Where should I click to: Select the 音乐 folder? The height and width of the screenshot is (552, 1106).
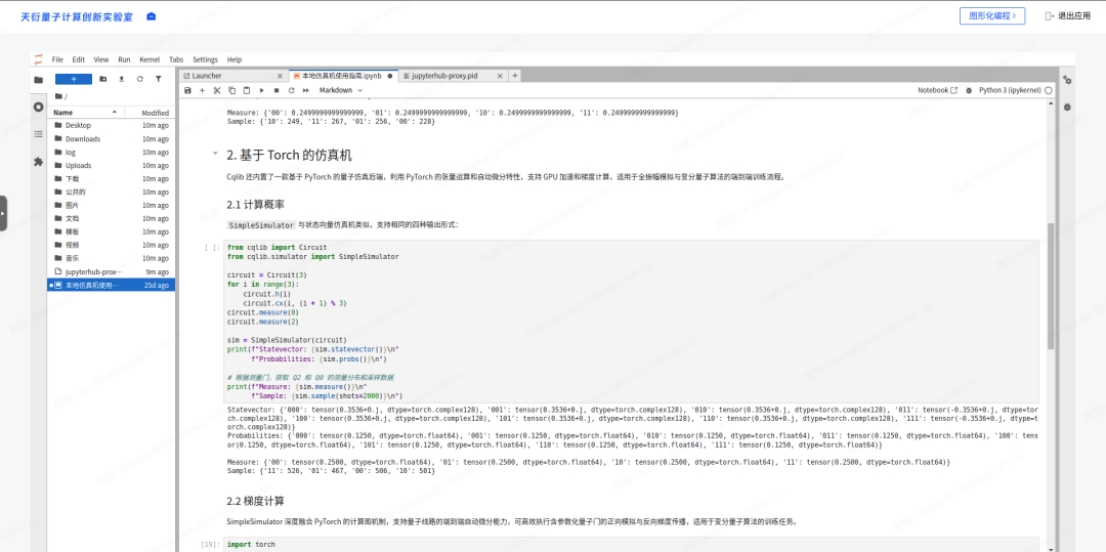111,258
